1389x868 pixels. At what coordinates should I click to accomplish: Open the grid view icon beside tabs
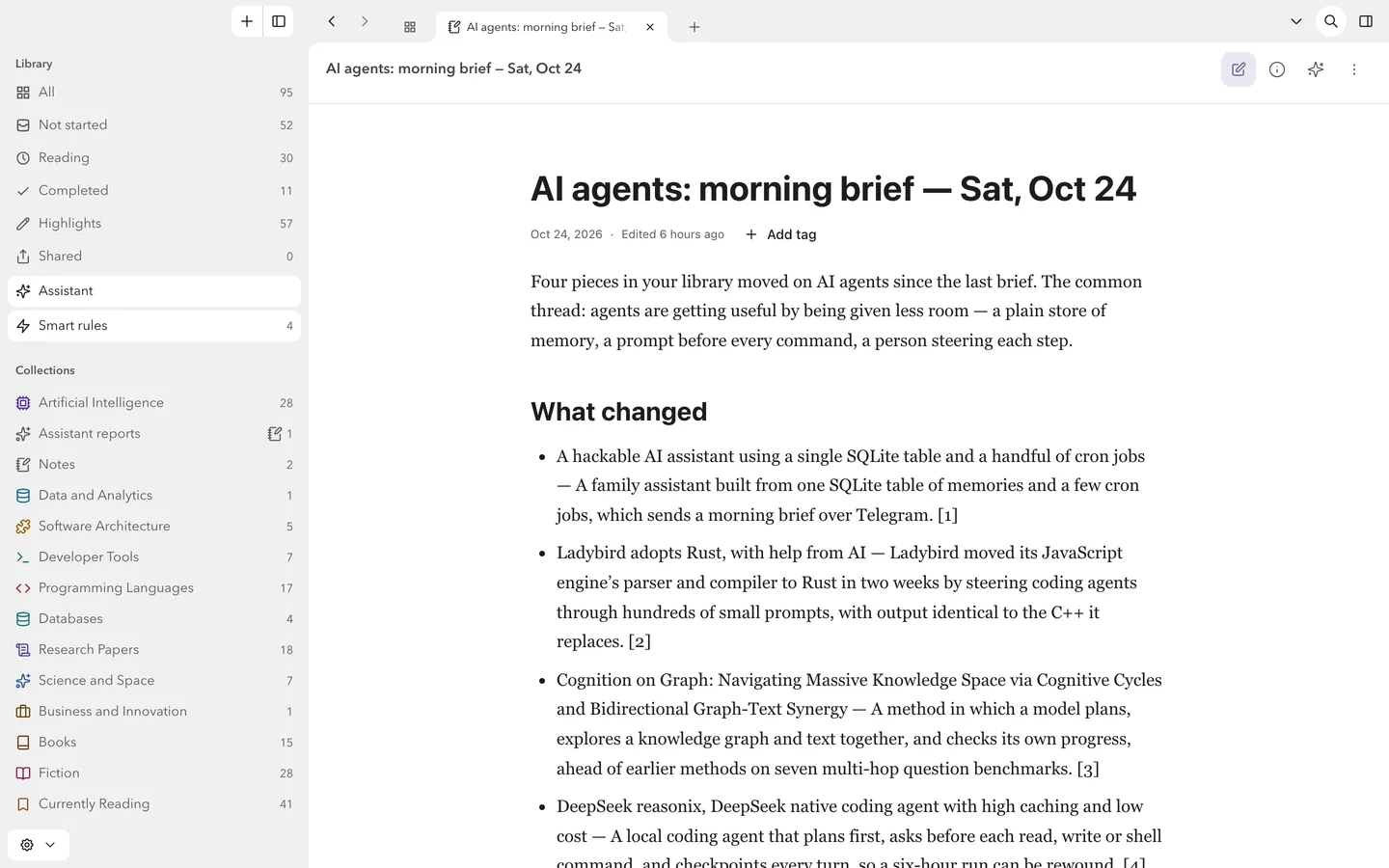[x=410, y=27]
